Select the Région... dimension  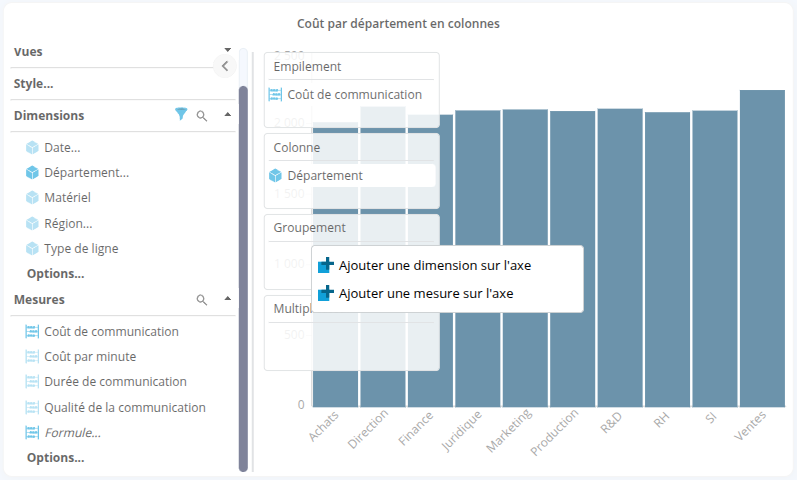click(x=68, y=224)
